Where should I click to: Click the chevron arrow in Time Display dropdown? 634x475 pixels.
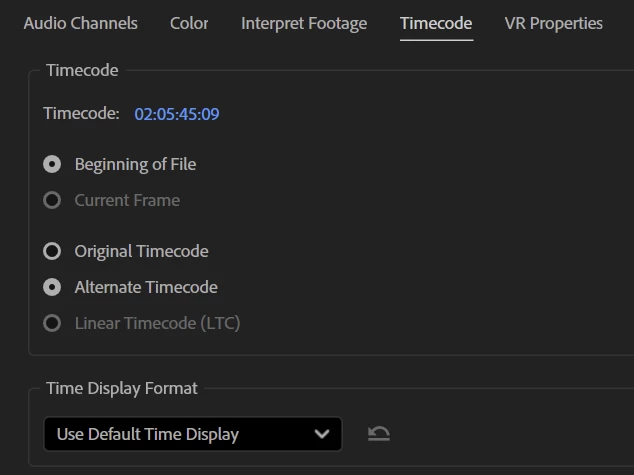[x=322, y=434]
